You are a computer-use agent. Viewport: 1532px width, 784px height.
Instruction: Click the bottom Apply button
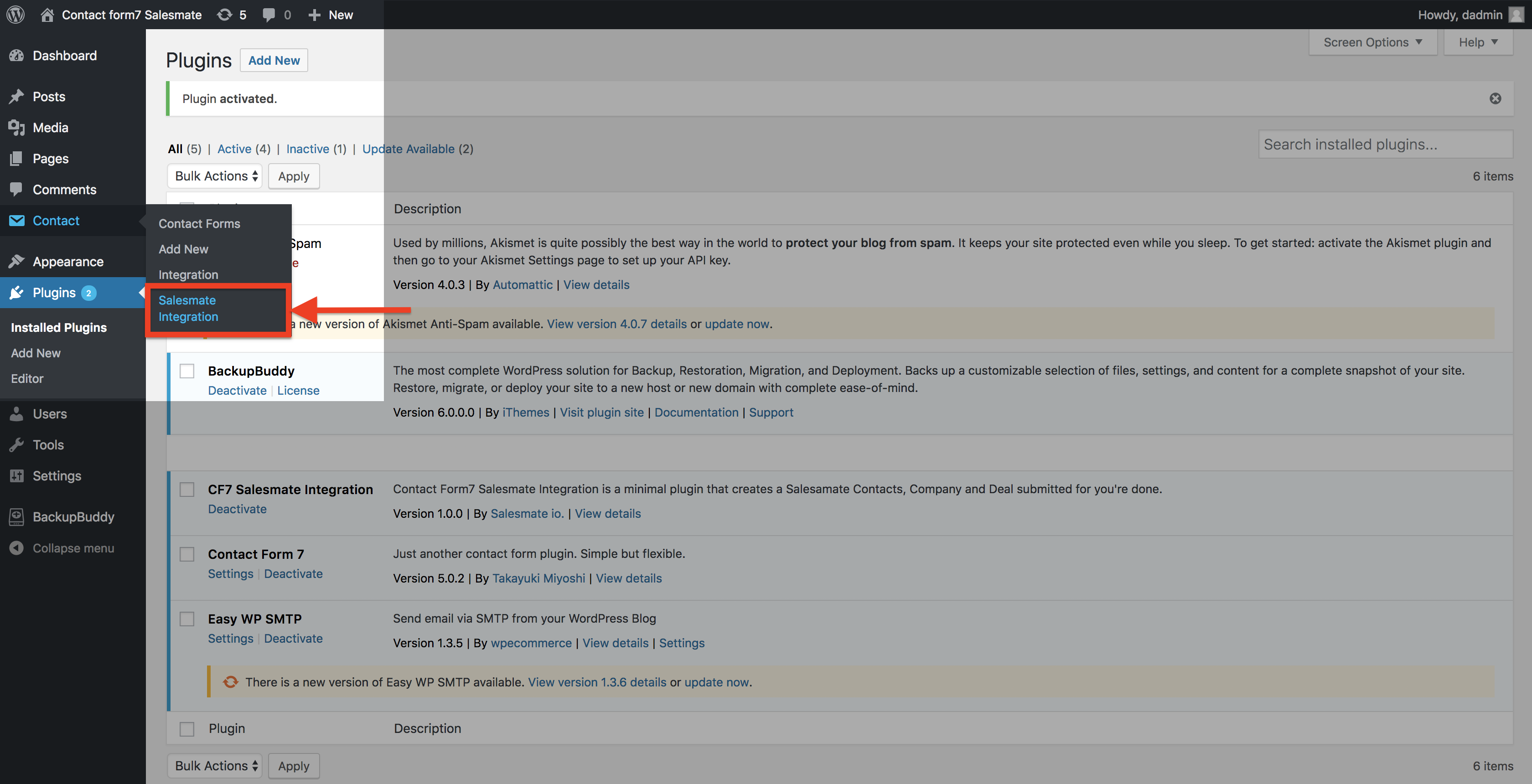tap(293, 766)
